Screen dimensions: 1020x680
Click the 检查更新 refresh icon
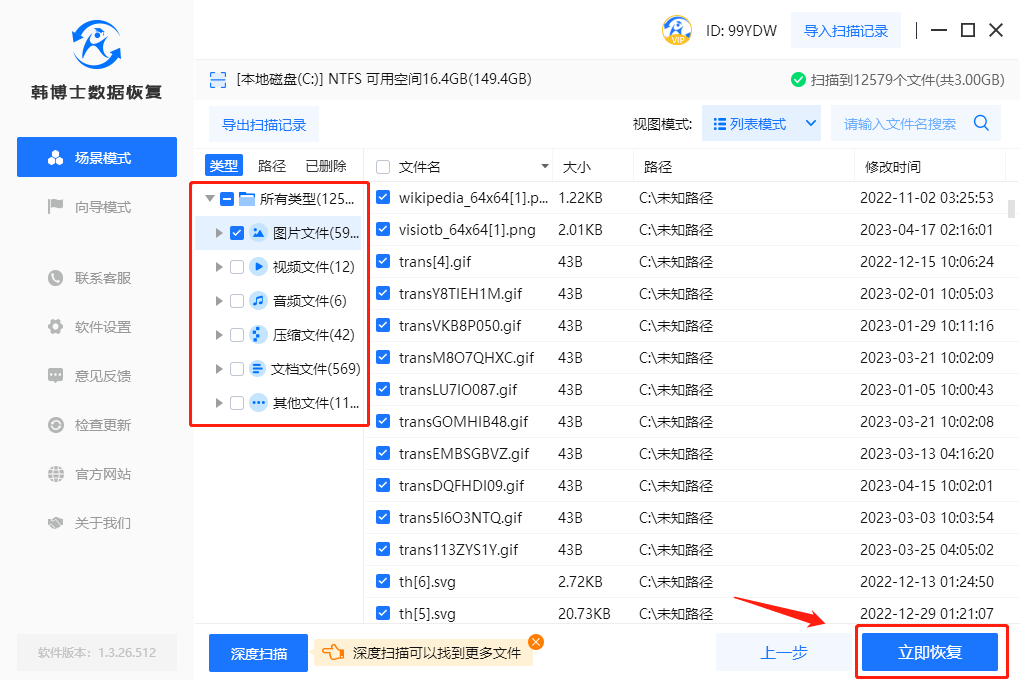tap(56, 425)
